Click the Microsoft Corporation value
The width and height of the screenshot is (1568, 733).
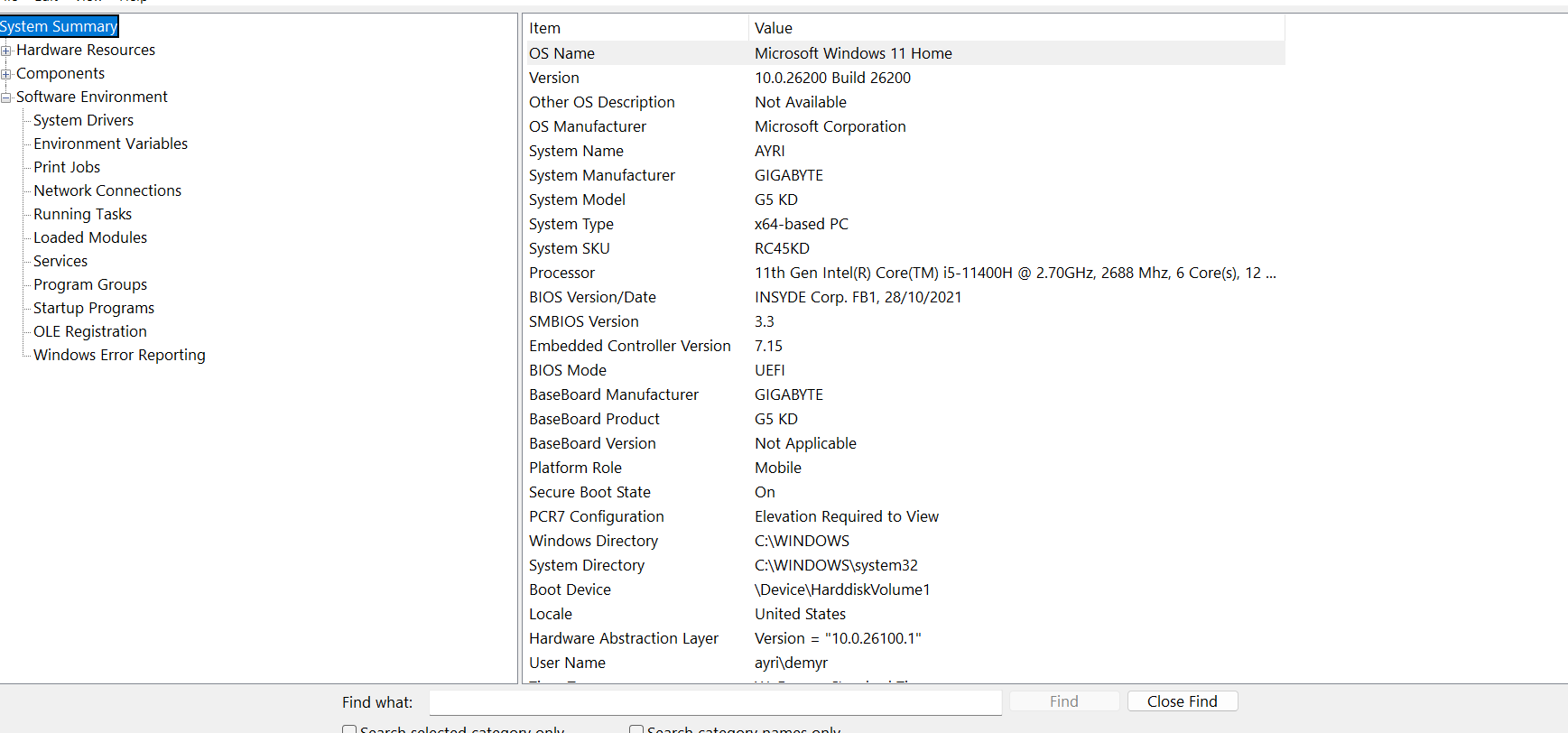(830, 126)
